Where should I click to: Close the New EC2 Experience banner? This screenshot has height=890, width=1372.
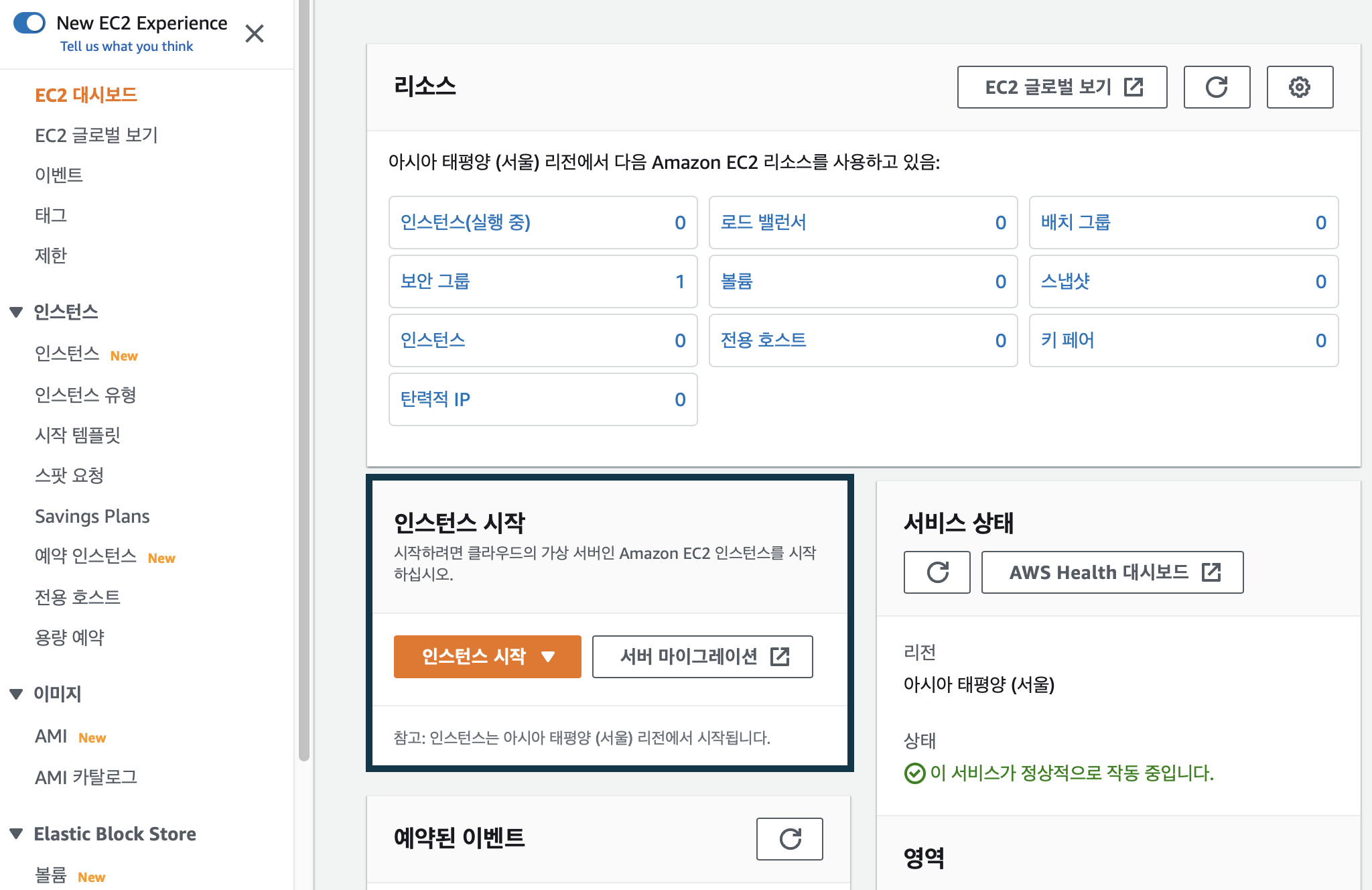(255, 33)
